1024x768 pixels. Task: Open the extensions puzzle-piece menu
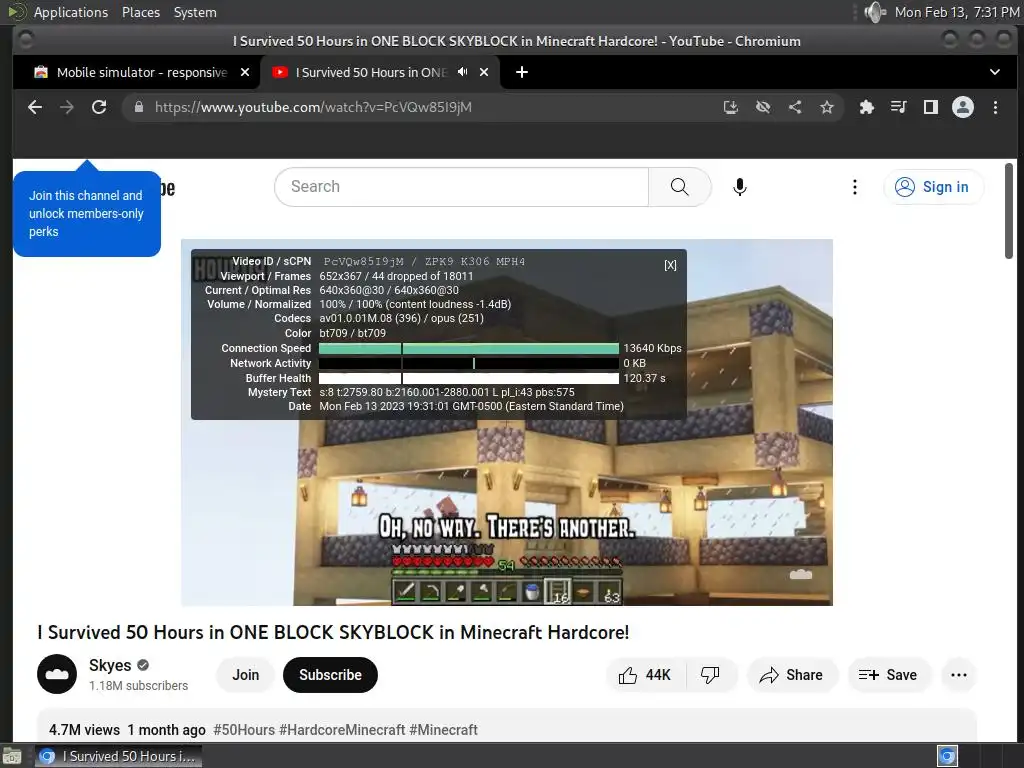867,107
